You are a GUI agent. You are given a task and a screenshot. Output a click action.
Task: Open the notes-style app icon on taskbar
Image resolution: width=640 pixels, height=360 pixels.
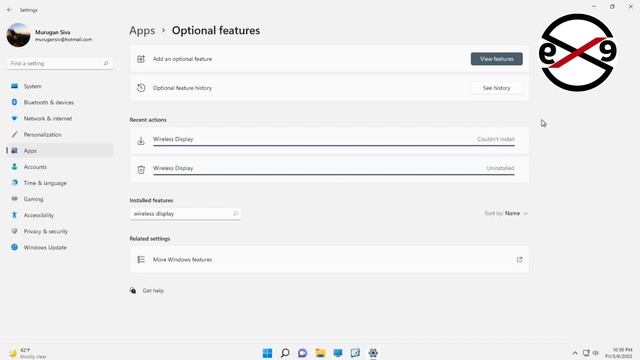click(355, 353)
